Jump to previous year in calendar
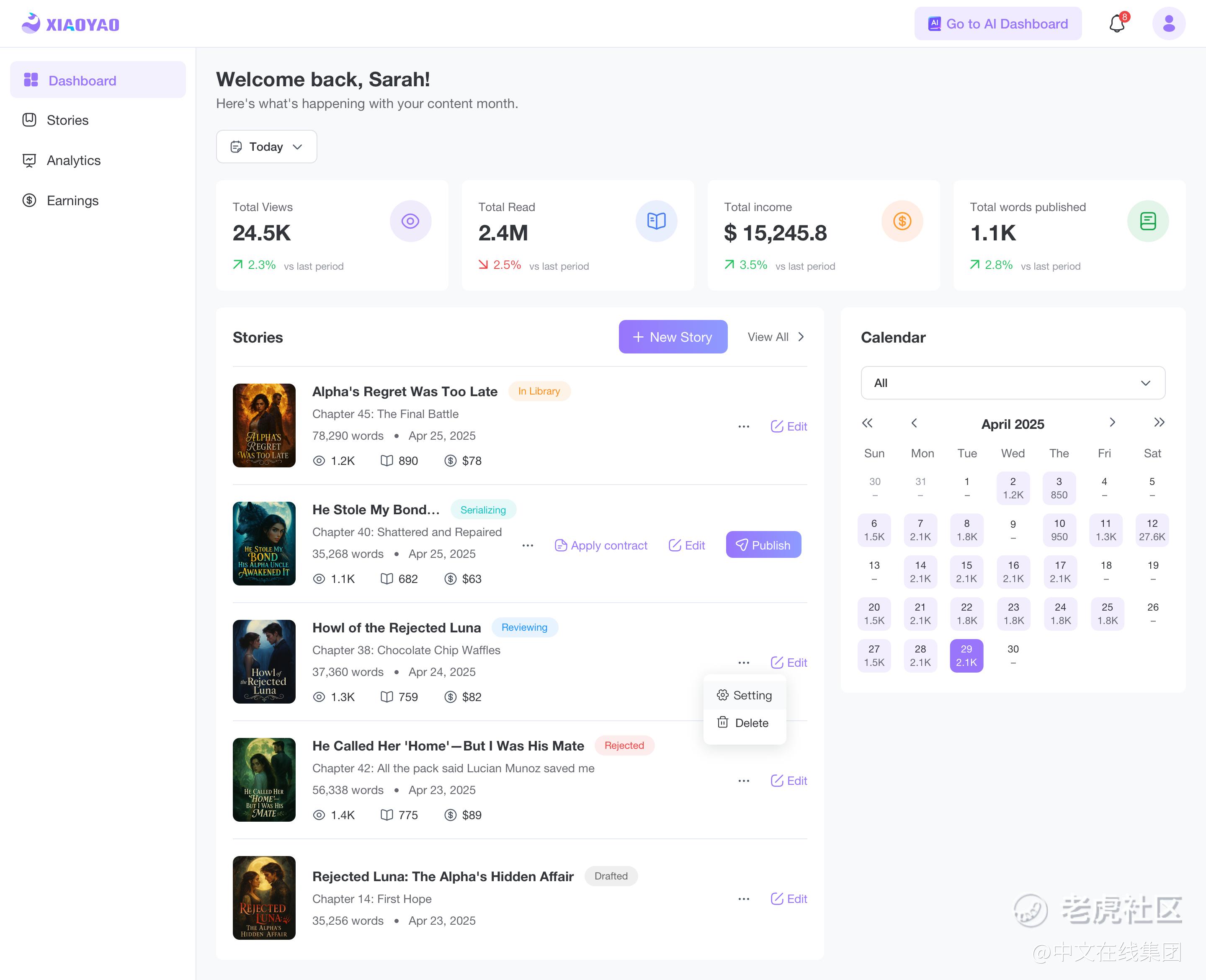Screen dimensions: 1206x980 coord(867,423)
